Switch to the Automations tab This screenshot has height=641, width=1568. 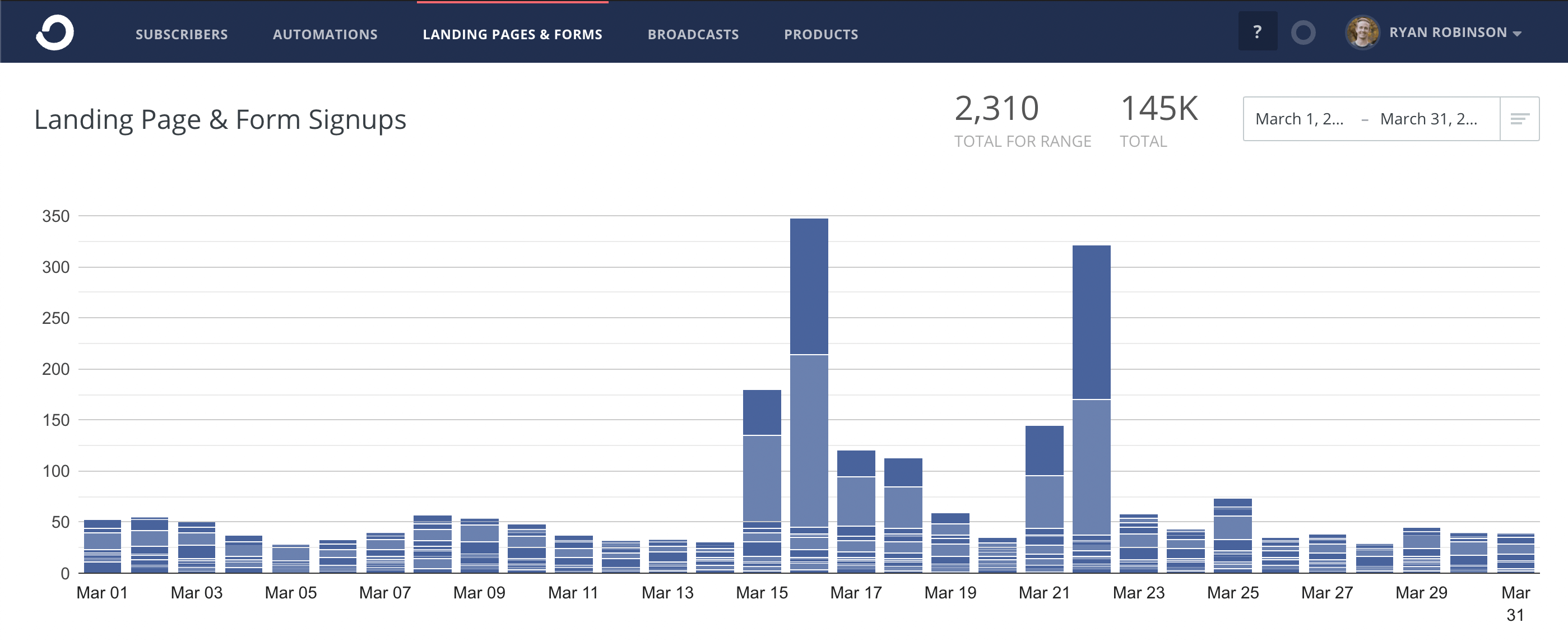(326, 34)
